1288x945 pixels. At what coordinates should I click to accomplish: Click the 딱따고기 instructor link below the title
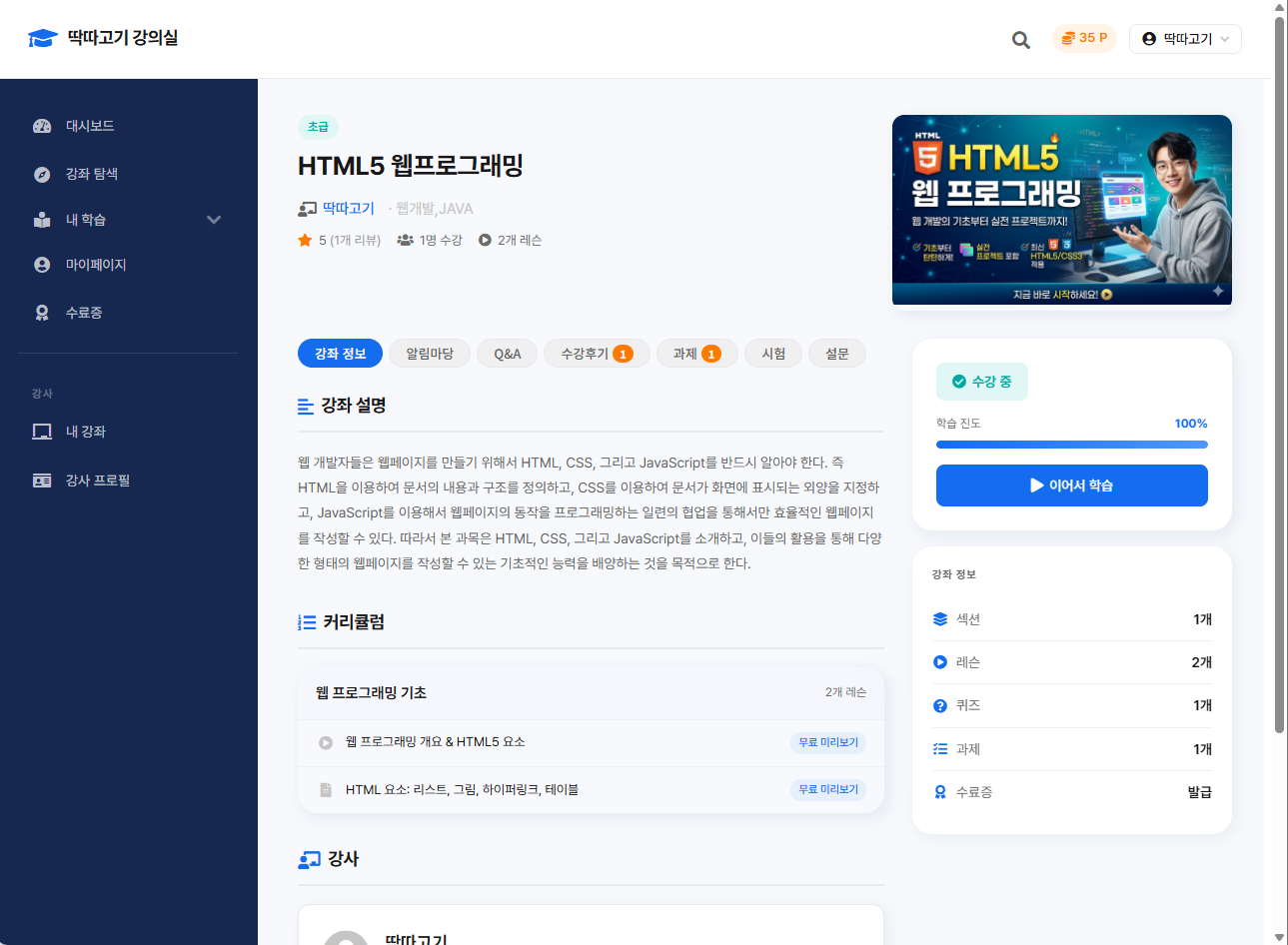[347, 208]
